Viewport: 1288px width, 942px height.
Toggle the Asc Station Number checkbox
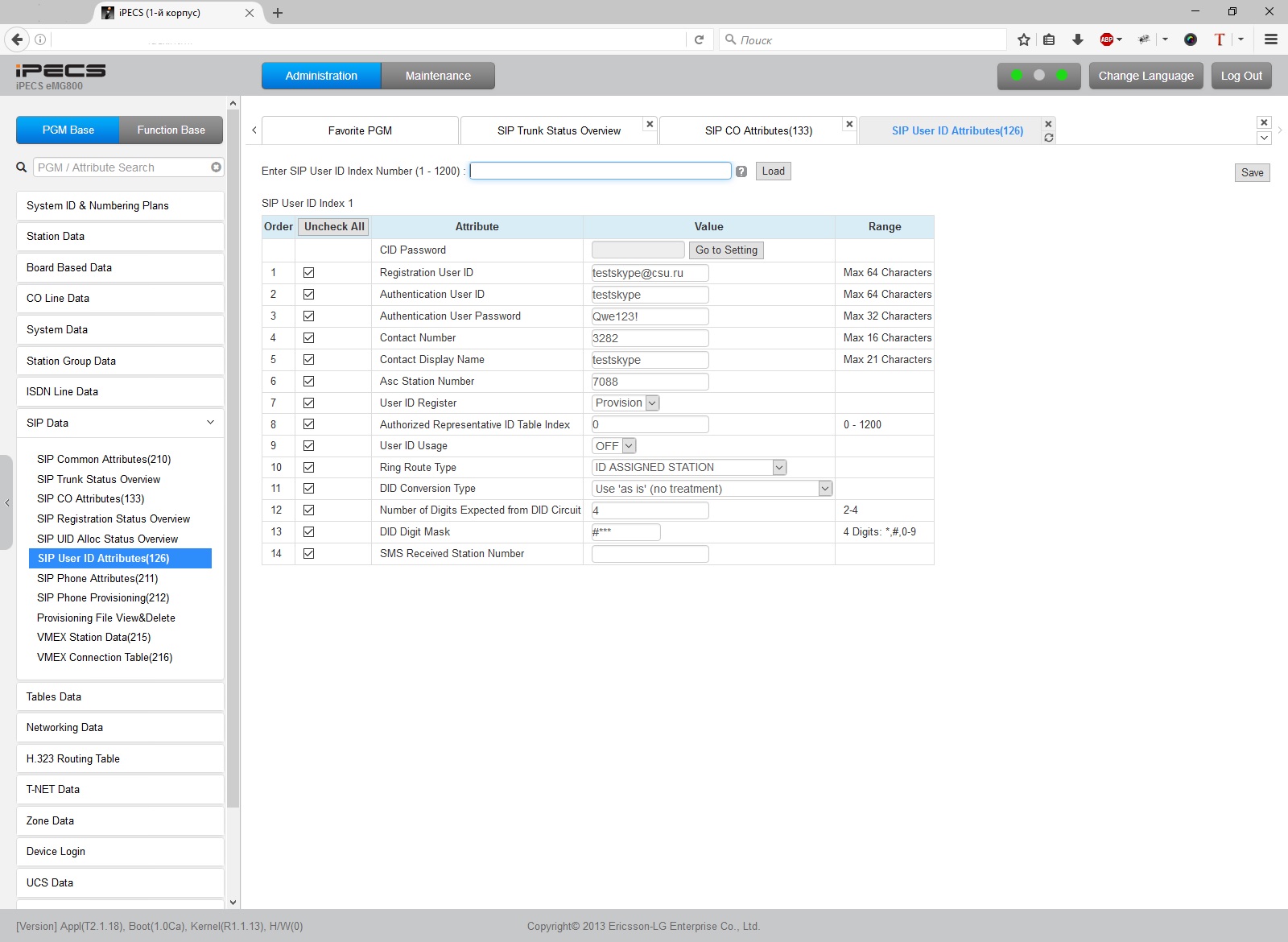[x=308, y=382]
